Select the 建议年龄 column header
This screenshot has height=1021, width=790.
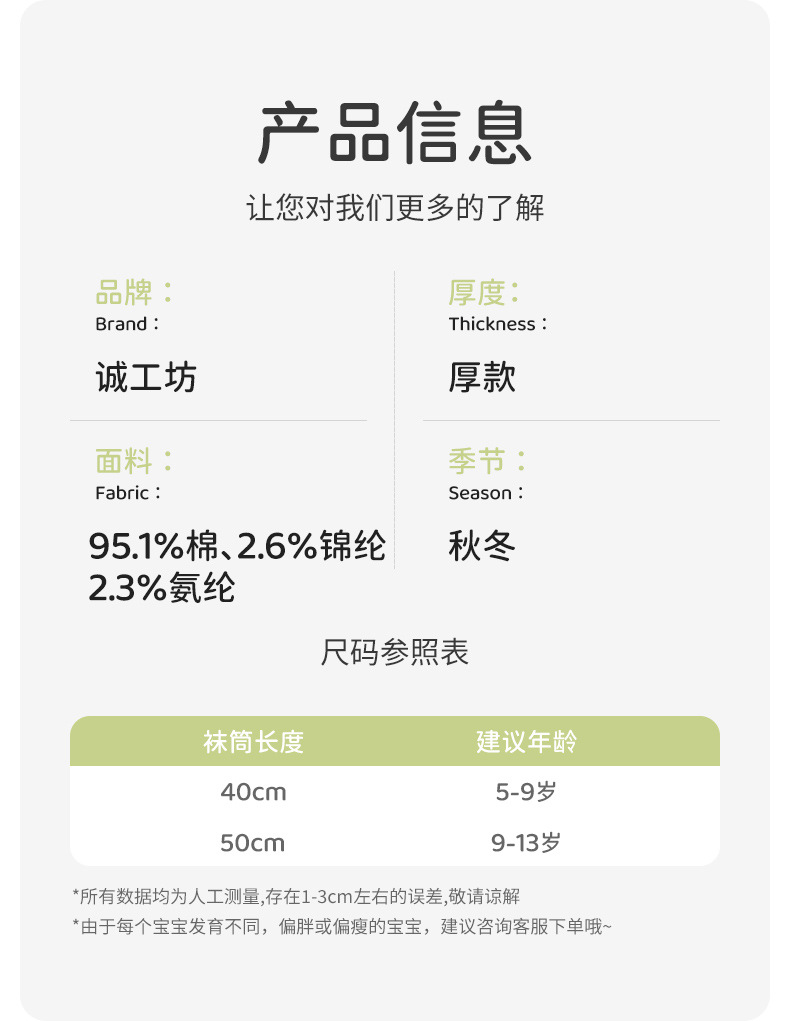(x=526, y=742)
